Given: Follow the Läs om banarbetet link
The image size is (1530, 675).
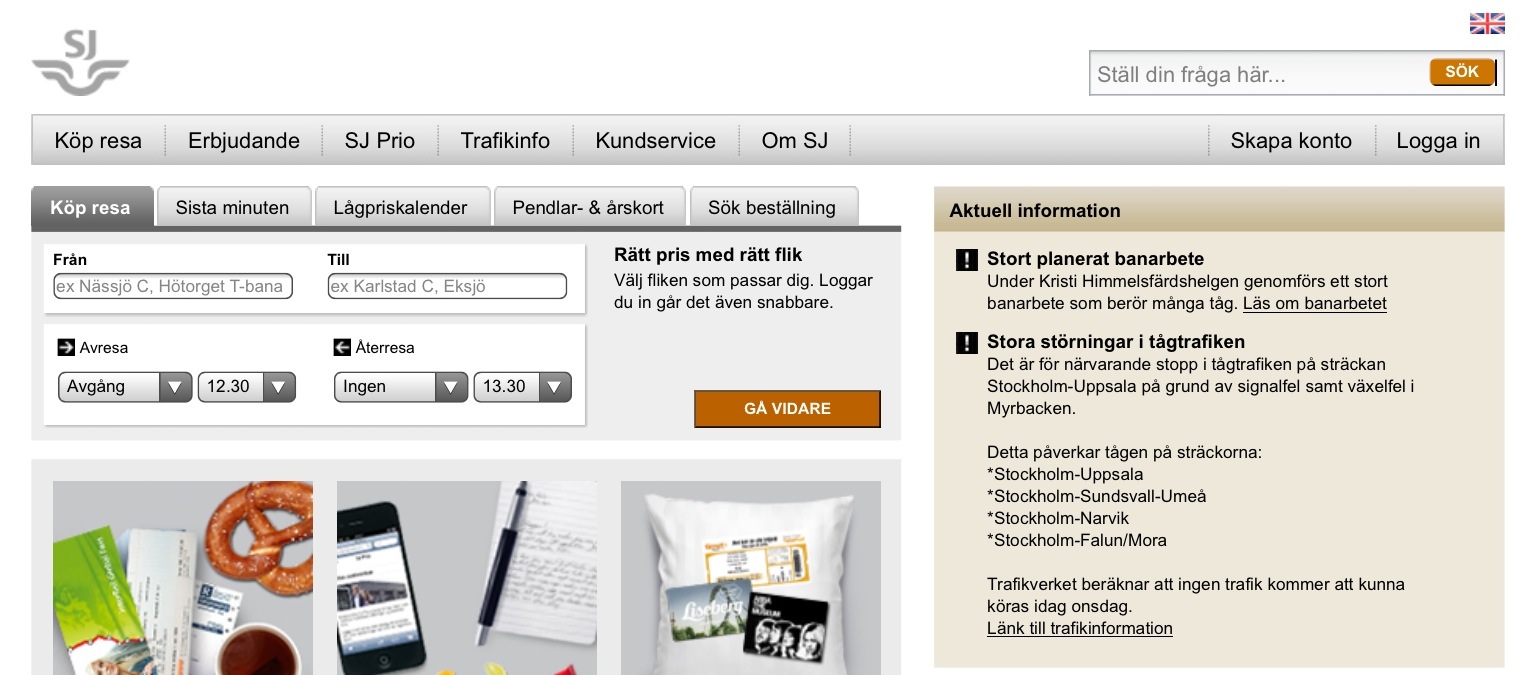Looking at the screenshot, I should [1314, 303].
